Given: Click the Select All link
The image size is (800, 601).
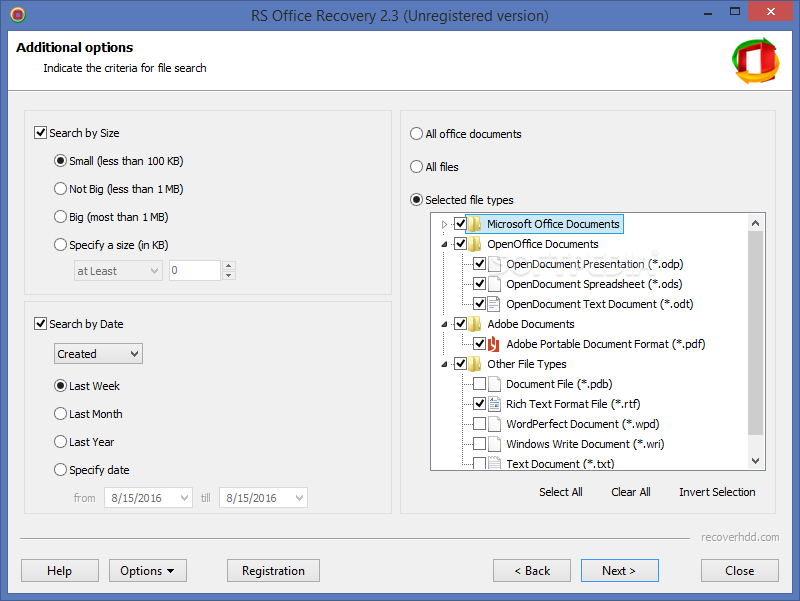Looking at the screenshot, I should click(x=561, y=492).
